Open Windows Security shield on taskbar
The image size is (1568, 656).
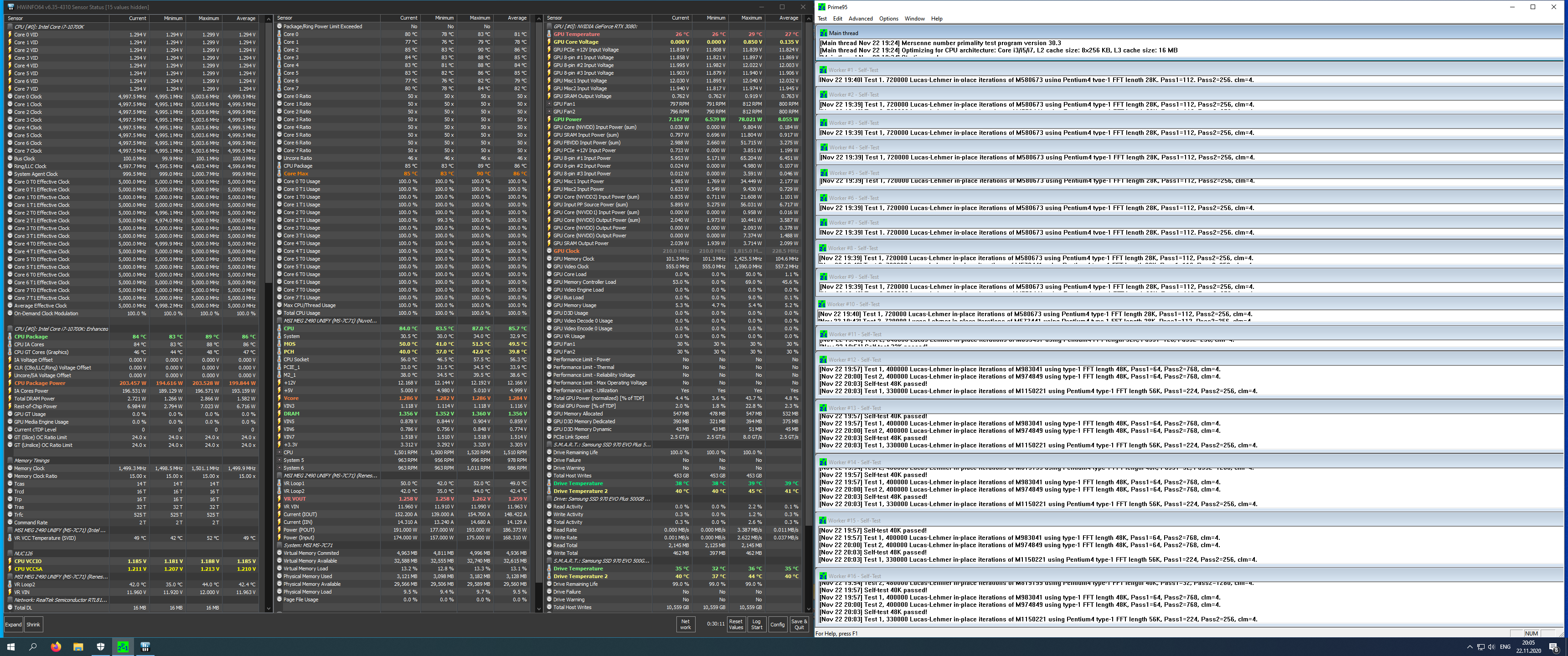point(100,647)
